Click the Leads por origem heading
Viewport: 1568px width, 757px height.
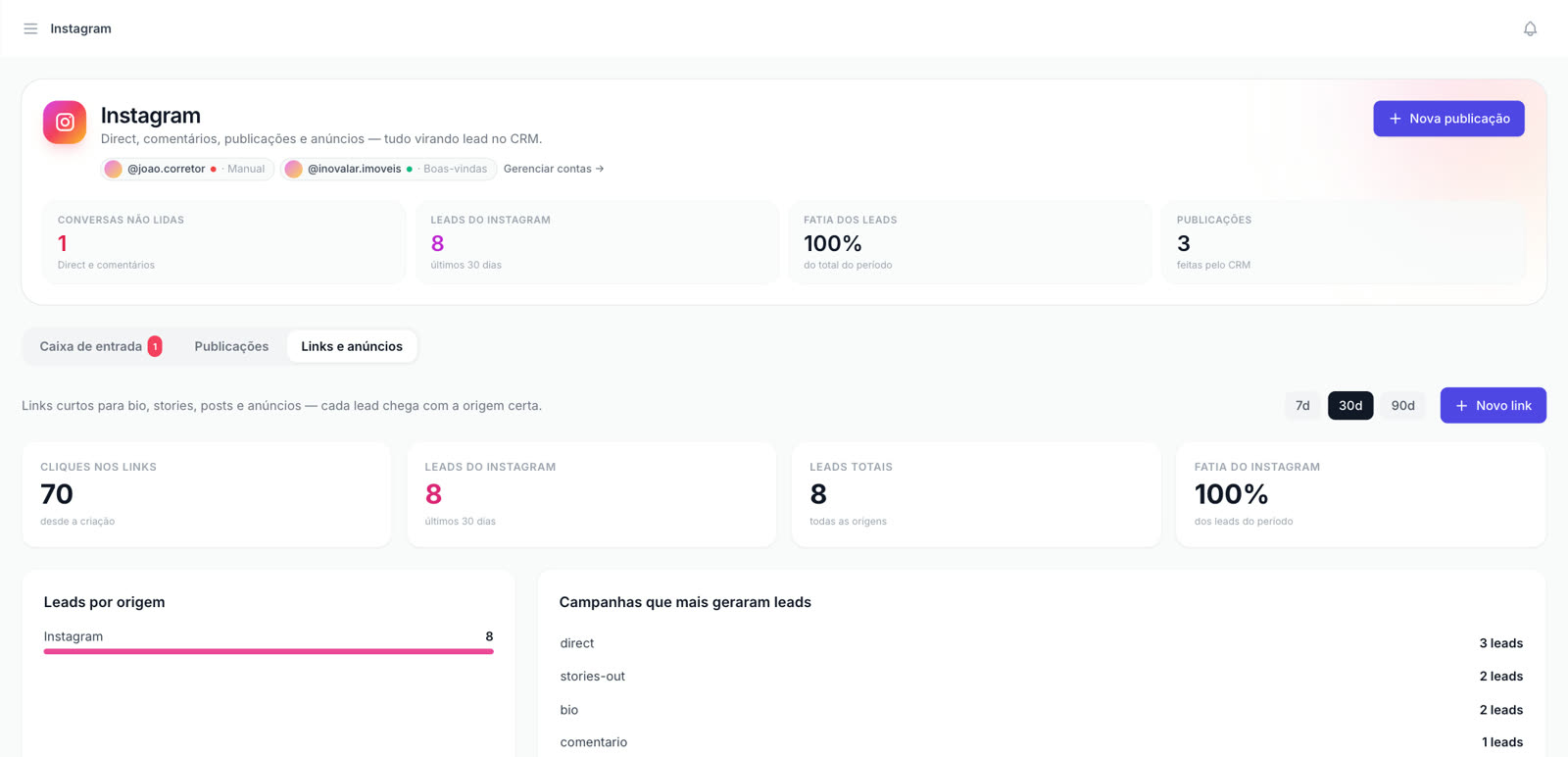[105, 602]
